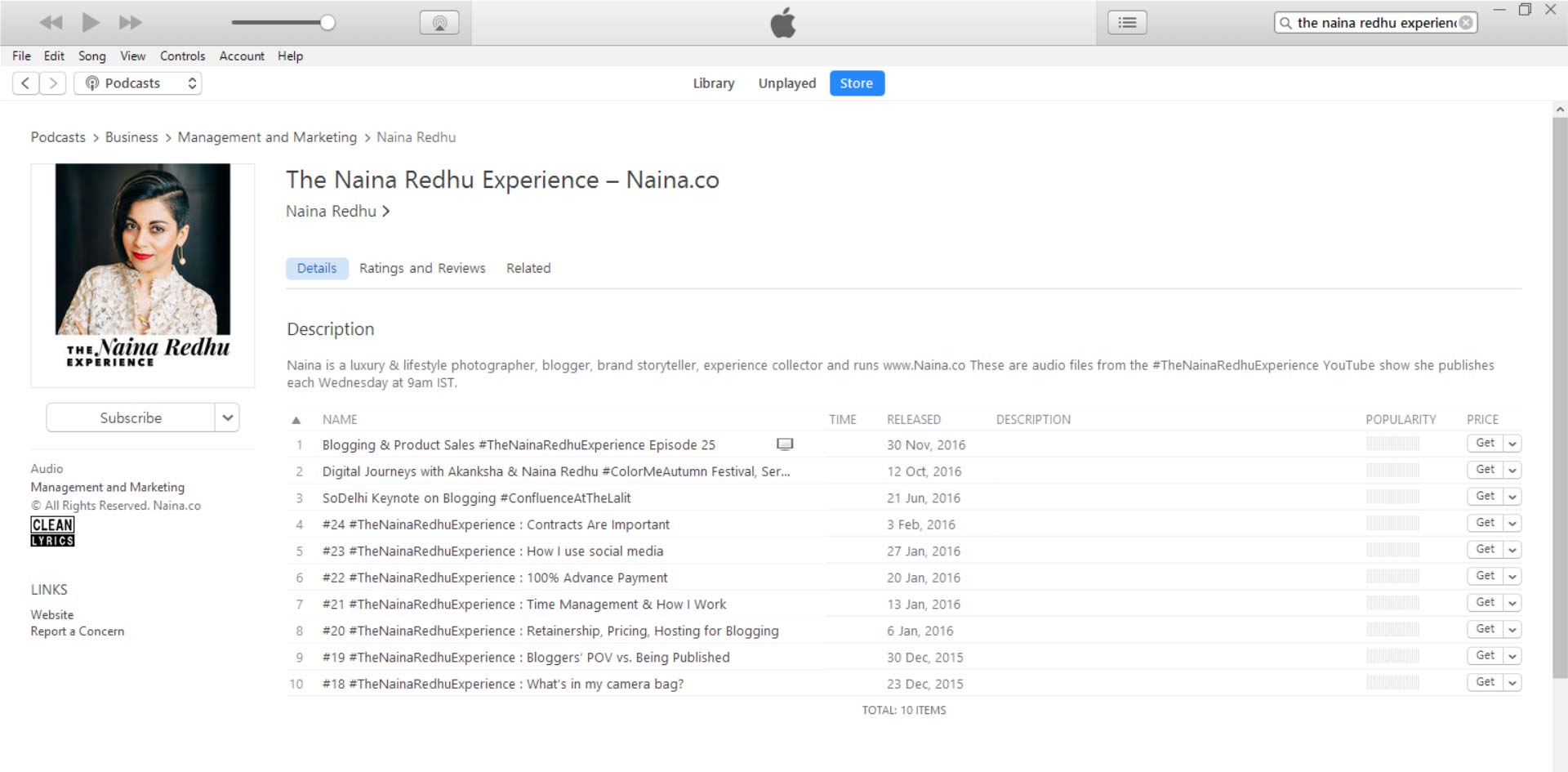Switch to the Library tab
The image size is (1568, 772).
point(714,83)
